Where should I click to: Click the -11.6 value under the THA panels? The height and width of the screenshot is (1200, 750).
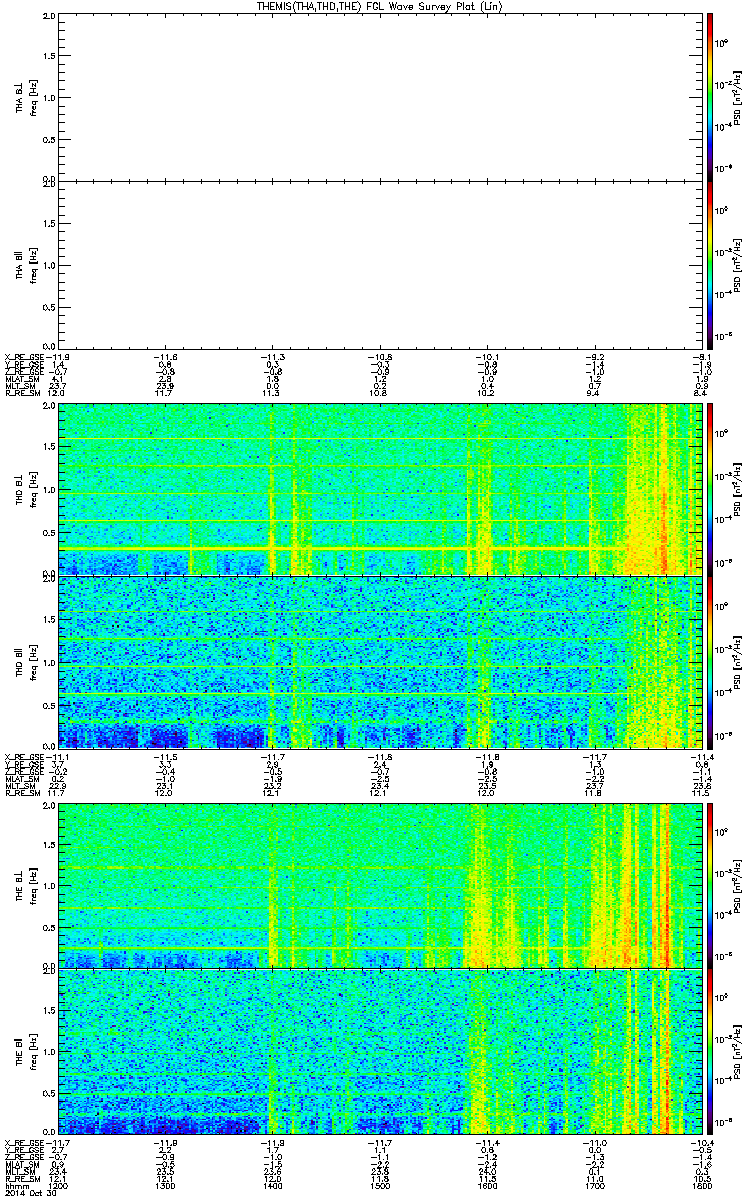click(x=165, y=355)
